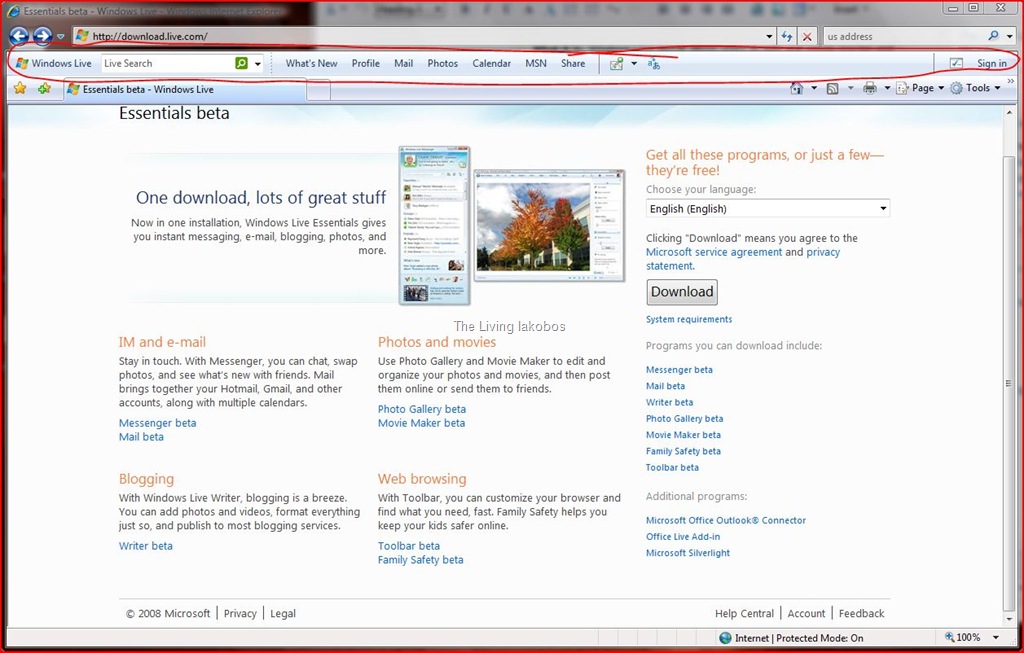Open Microsoft Office Outlook Connector link
Viewport: 1024px width, 653px height.
point(726,520)
